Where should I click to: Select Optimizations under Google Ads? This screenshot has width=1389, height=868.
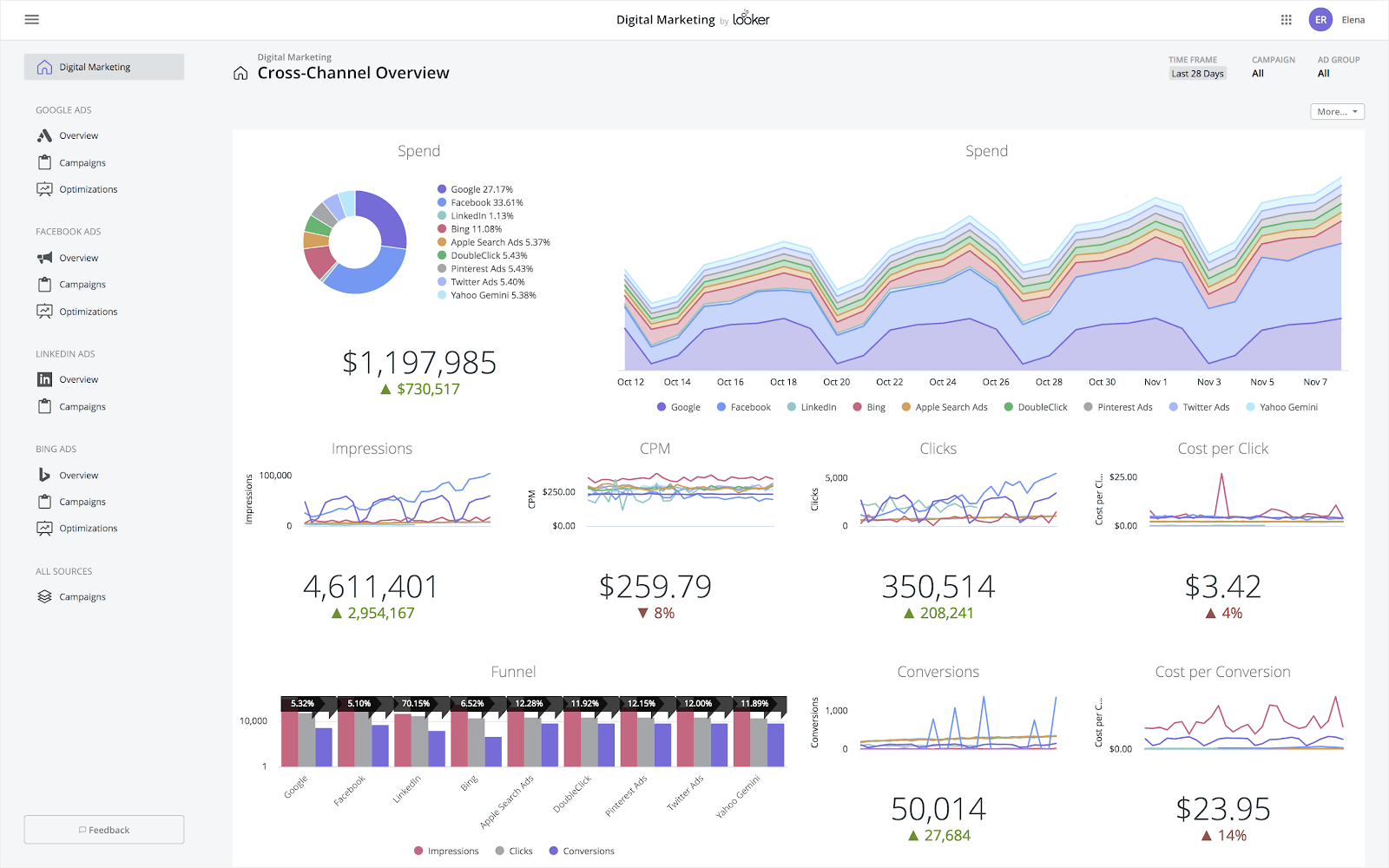coord(88,188)
